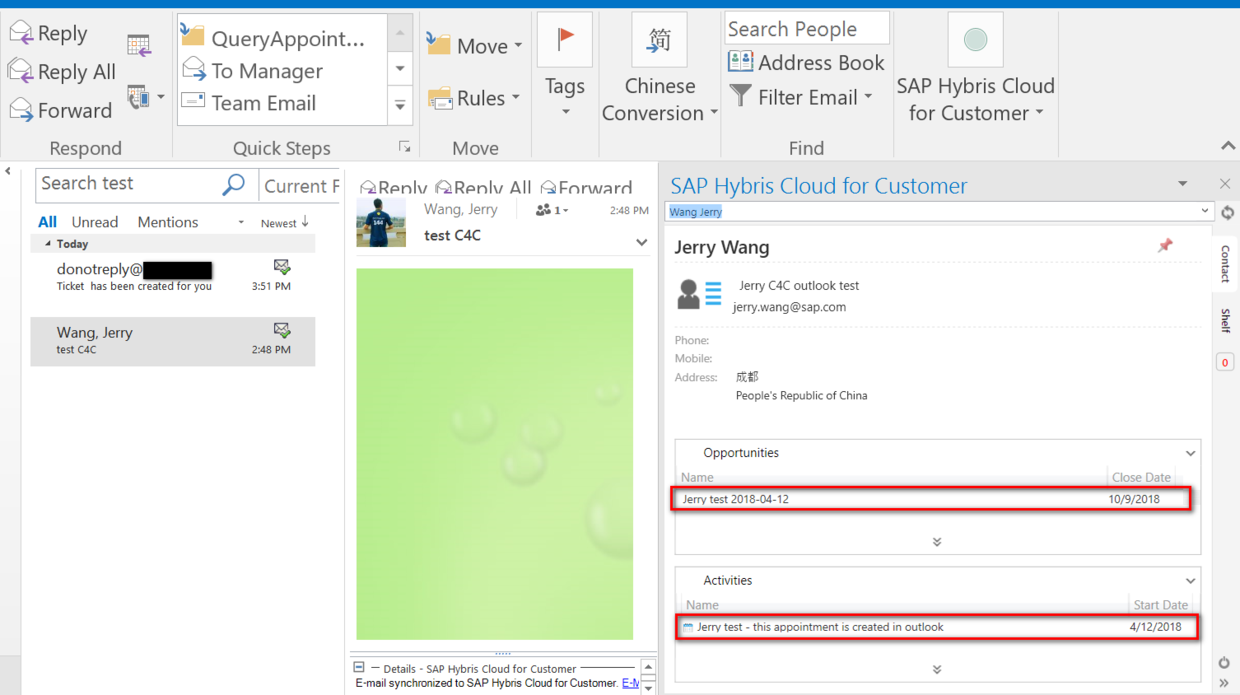Click sync status icon on donotreply email
The height and width of the screenshot is (695, 1240).
(x=282, y=268)
